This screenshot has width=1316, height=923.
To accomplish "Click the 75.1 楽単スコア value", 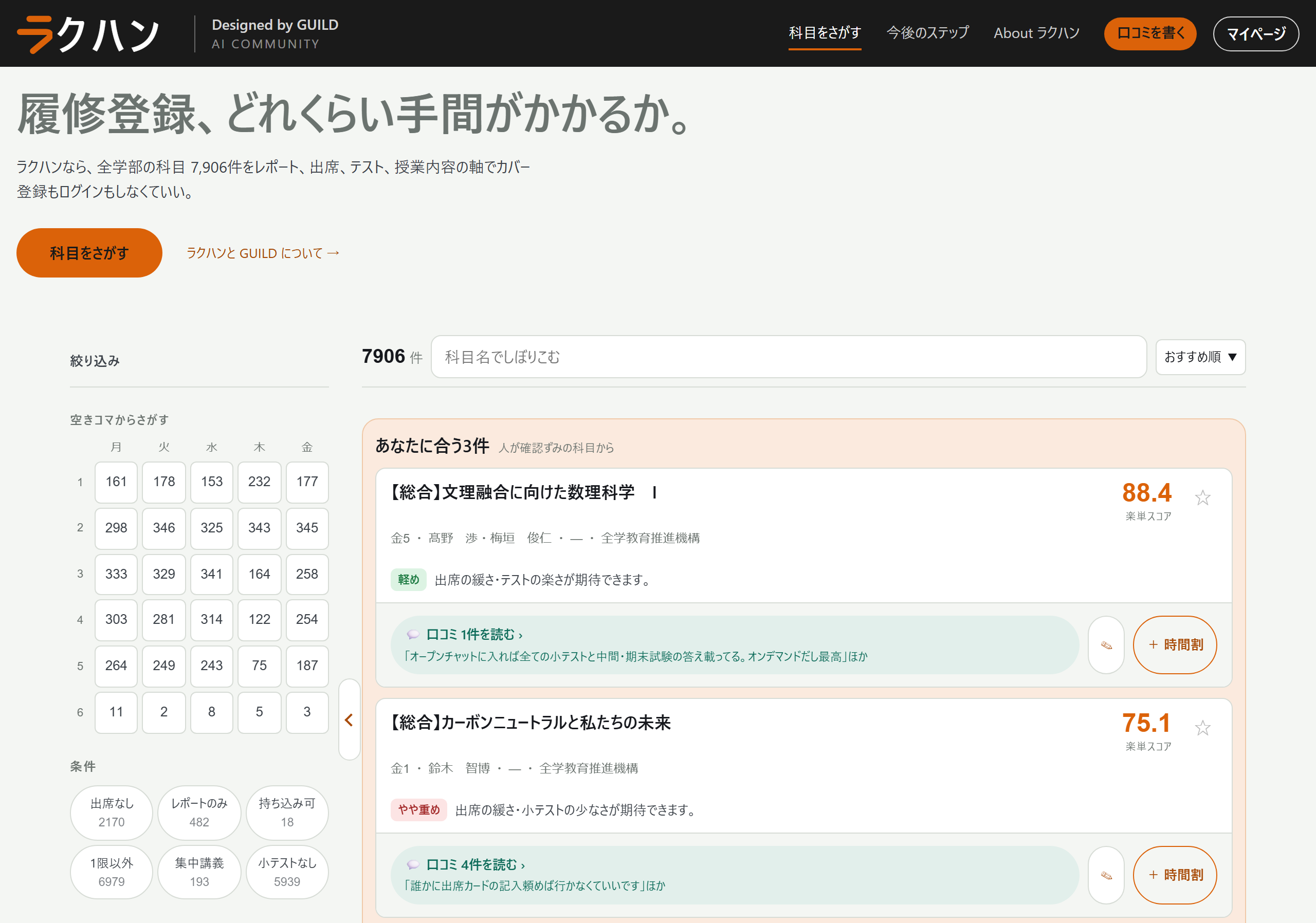I will pos(1146,723).
